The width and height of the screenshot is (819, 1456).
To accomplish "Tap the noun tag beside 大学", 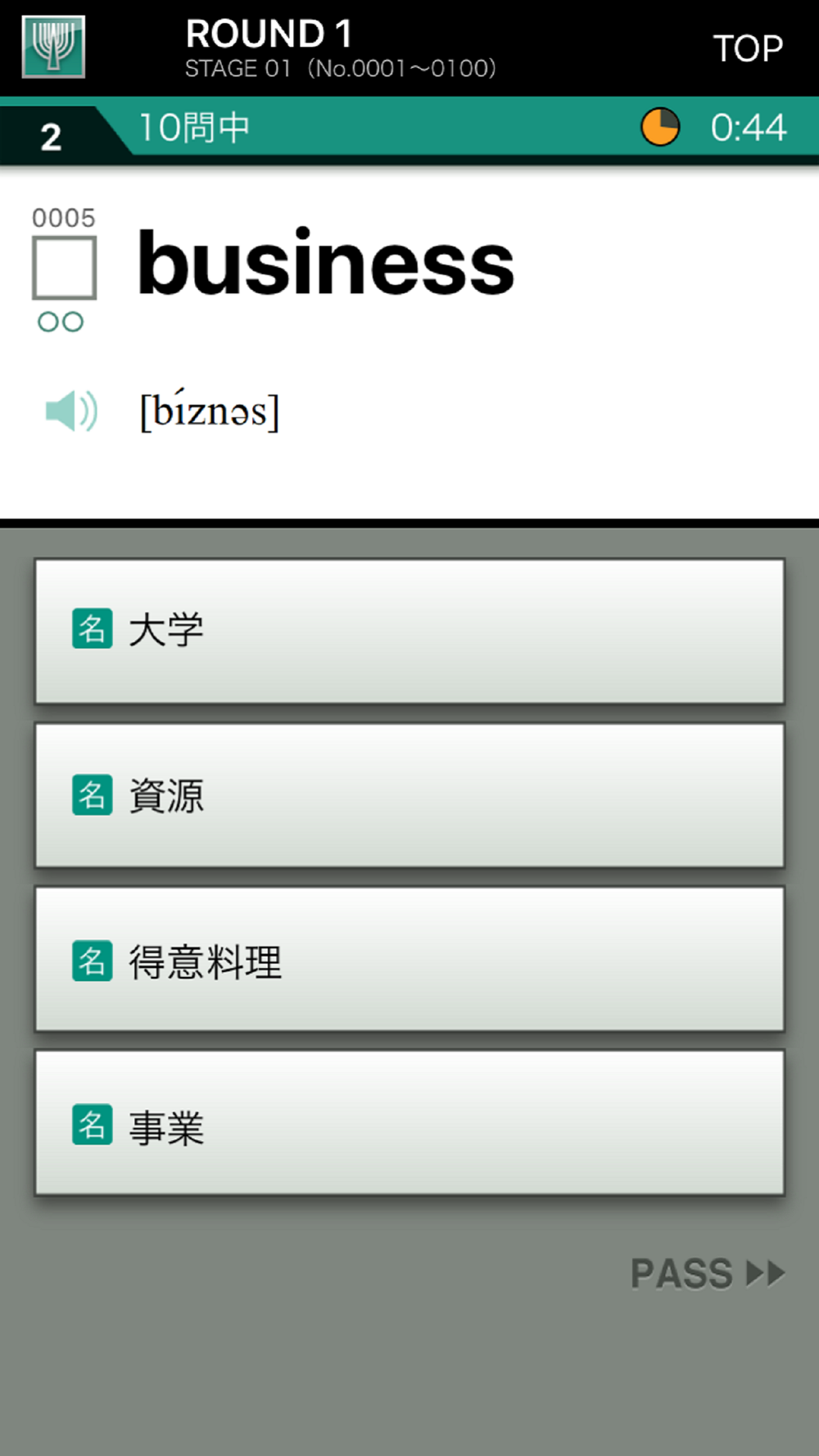I will pyautogui.click(x=93, y=629).
